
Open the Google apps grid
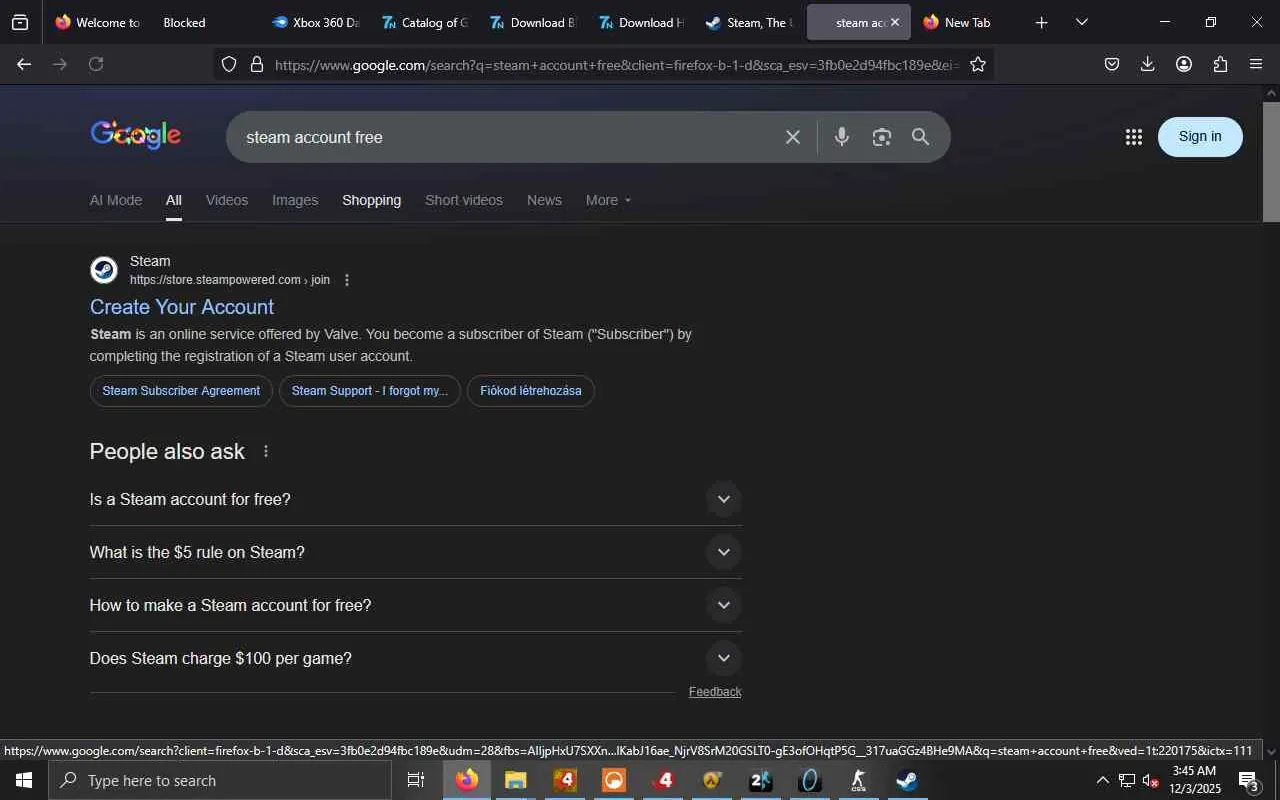pos(1133,137)
